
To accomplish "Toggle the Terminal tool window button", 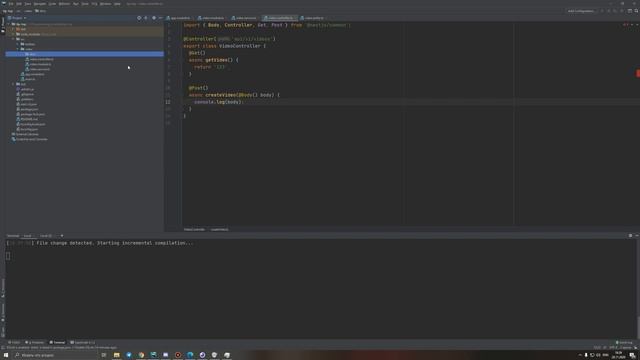I will coord(58,342).
